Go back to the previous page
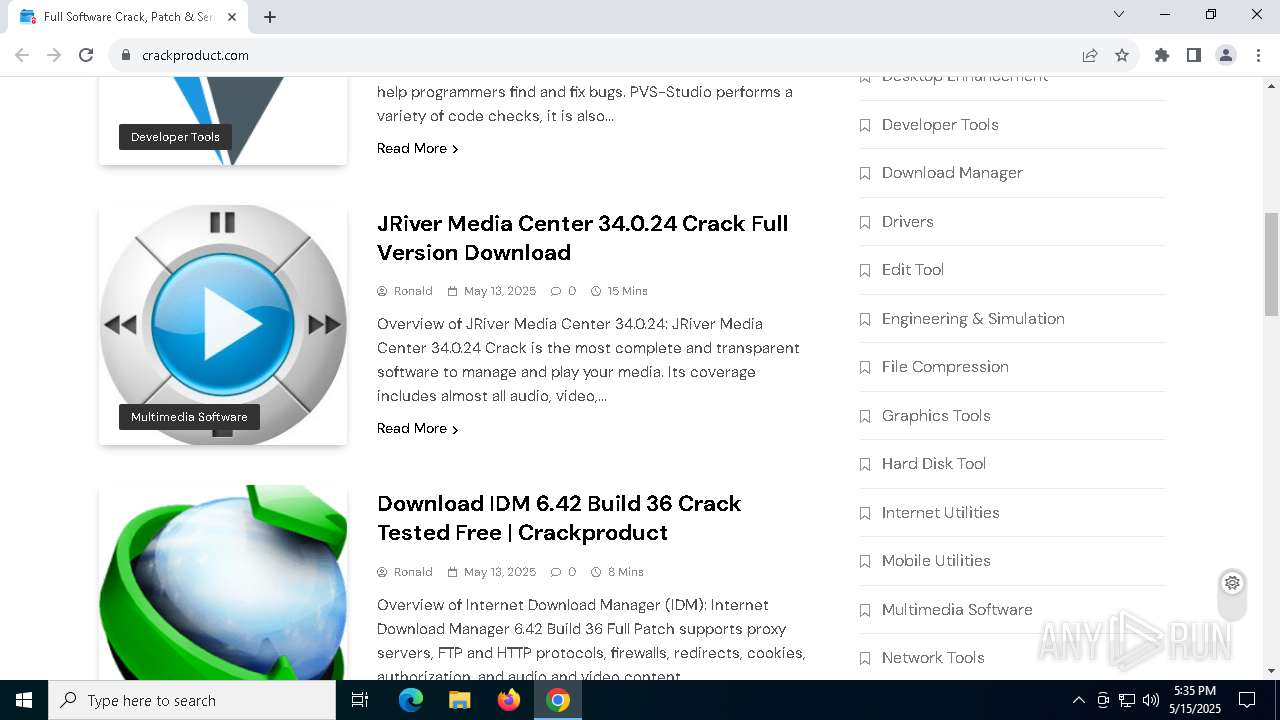 tap(22, 55)
